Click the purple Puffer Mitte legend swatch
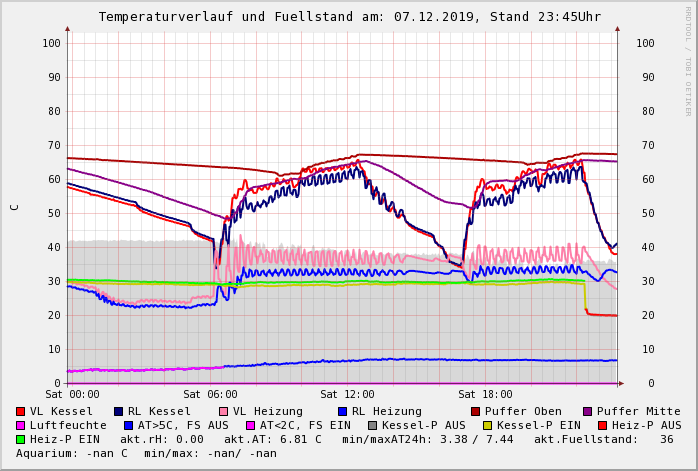 [587, 411]
